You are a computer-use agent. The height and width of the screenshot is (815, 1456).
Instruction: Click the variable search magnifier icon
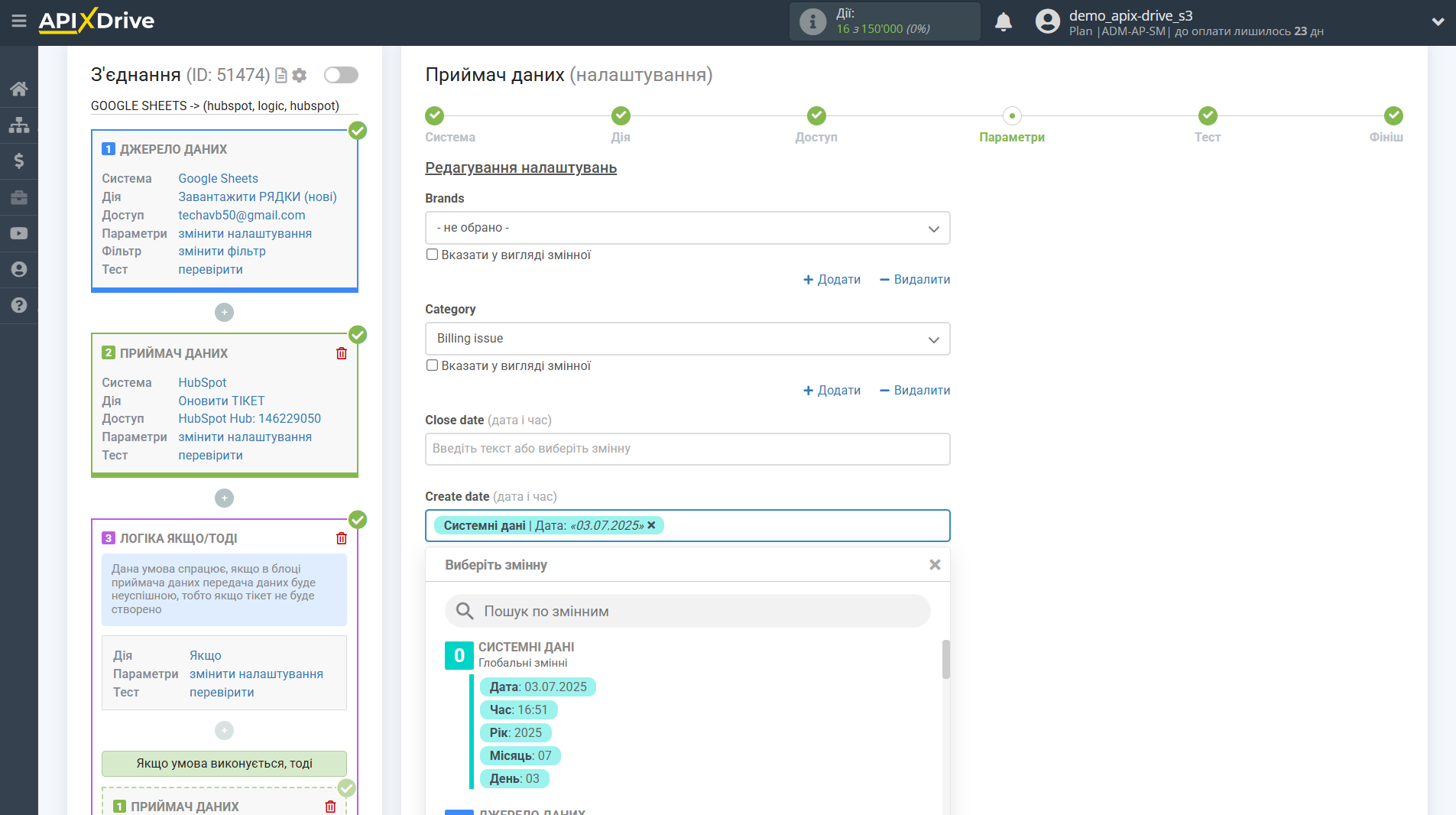click(465, 611)
